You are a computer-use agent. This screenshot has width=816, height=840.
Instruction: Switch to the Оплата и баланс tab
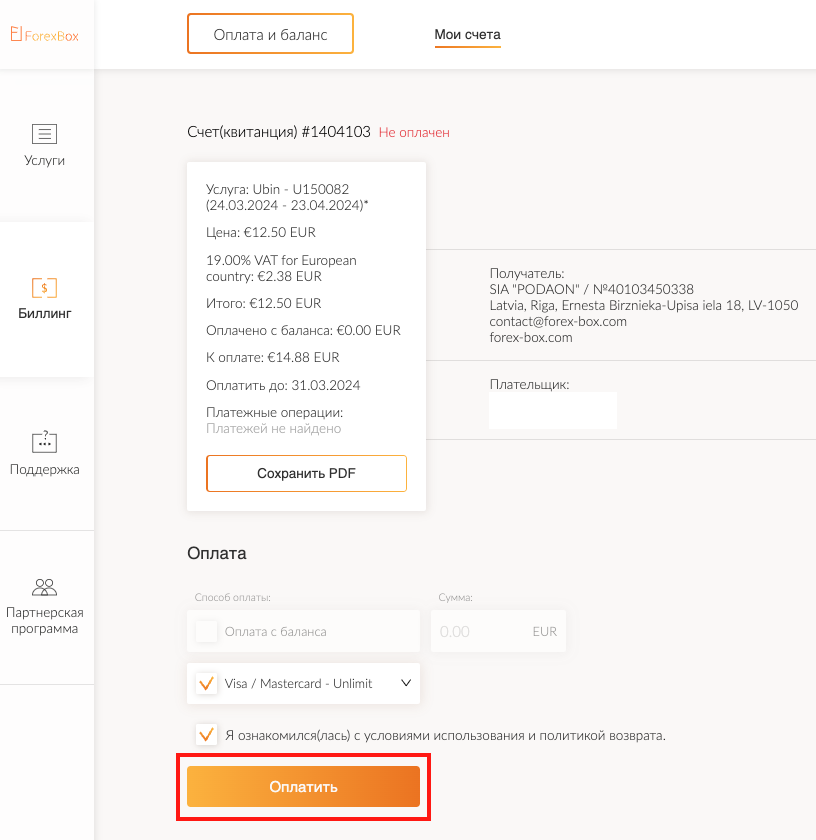point(270,34)
